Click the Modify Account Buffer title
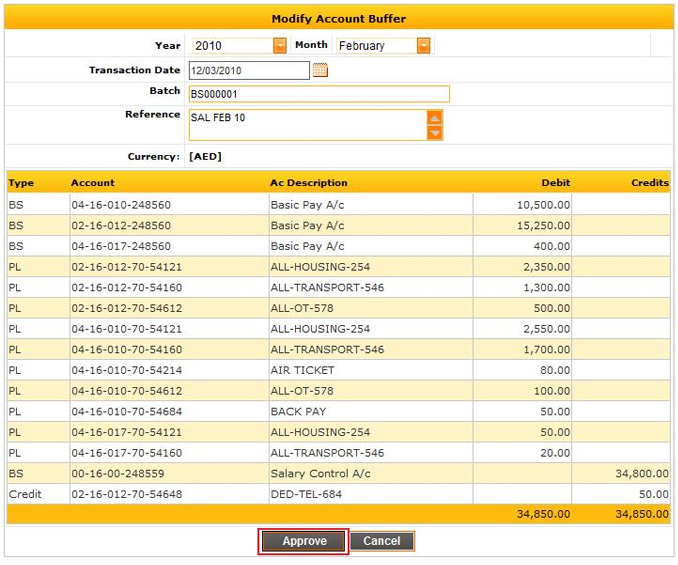This screenshot has width=678, height=565. click(x=339, y=19)
